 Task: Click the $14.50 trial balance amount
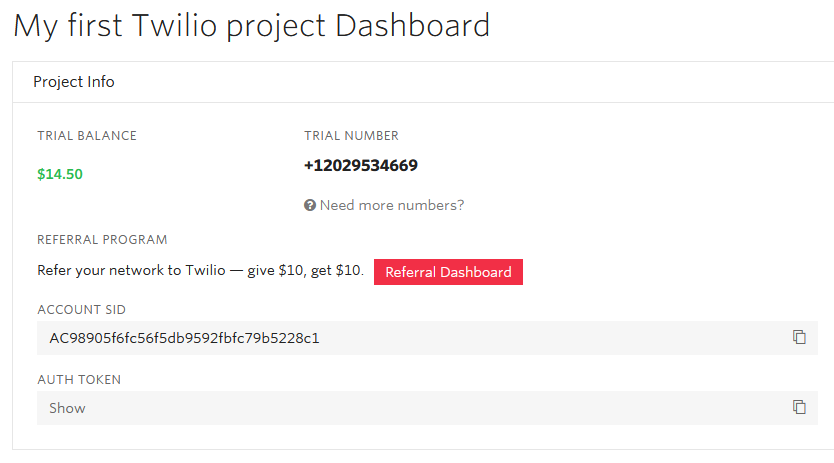60,174
